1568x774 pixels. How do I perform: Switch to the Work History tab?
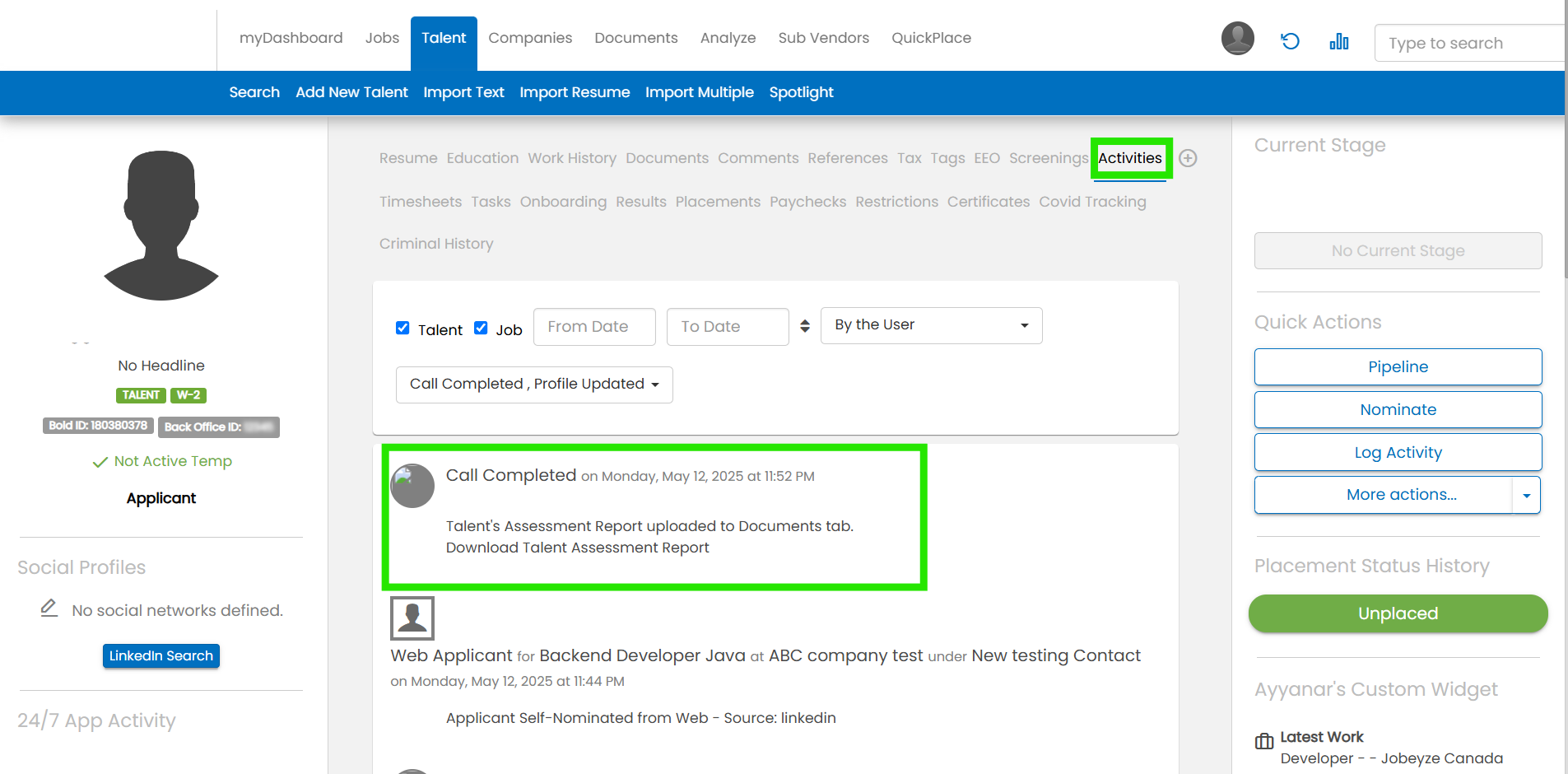point(572,158)
